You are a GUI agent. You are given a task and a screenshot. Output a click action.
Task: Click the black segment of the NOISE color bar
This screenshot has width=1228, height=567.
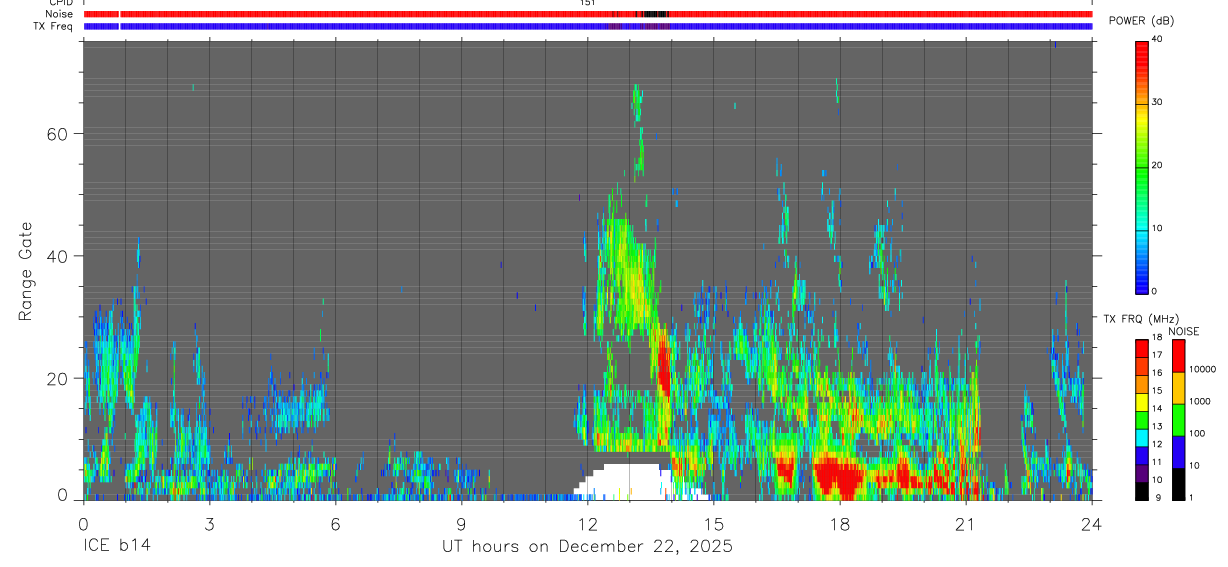point(1178,483)
